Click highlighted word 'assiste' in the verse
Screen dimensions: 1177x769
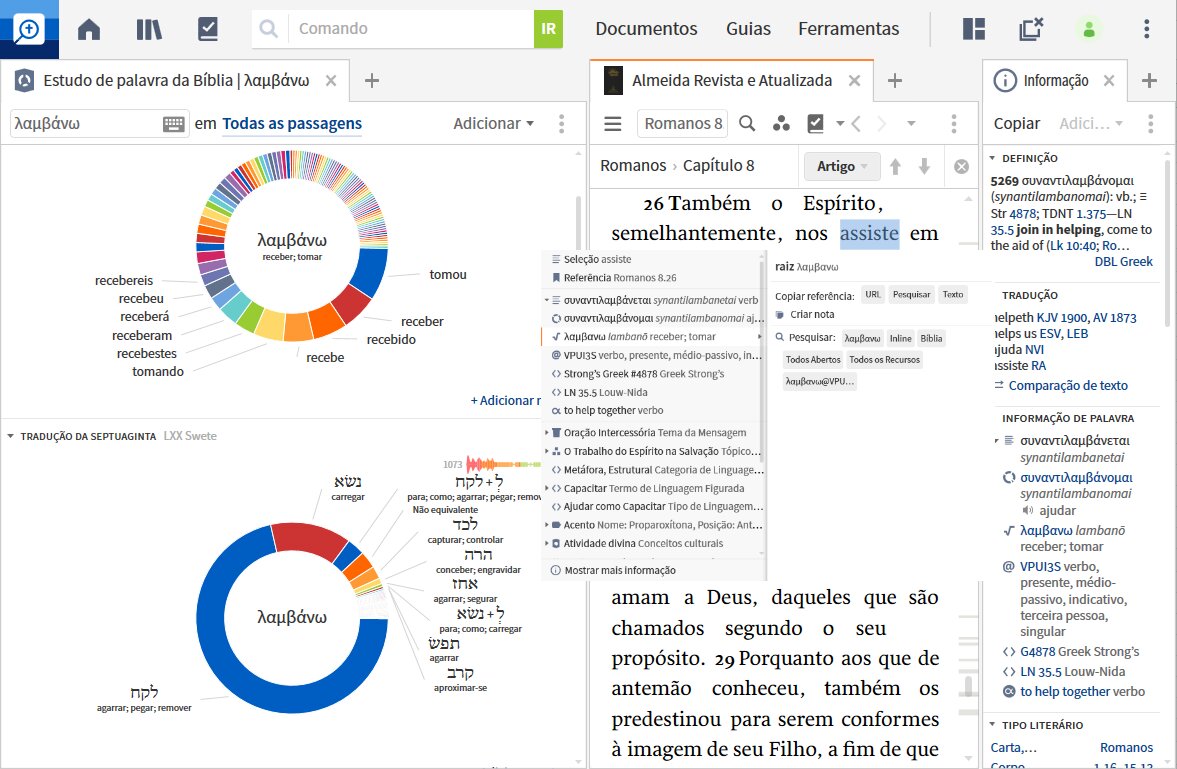tap(869, 234)
